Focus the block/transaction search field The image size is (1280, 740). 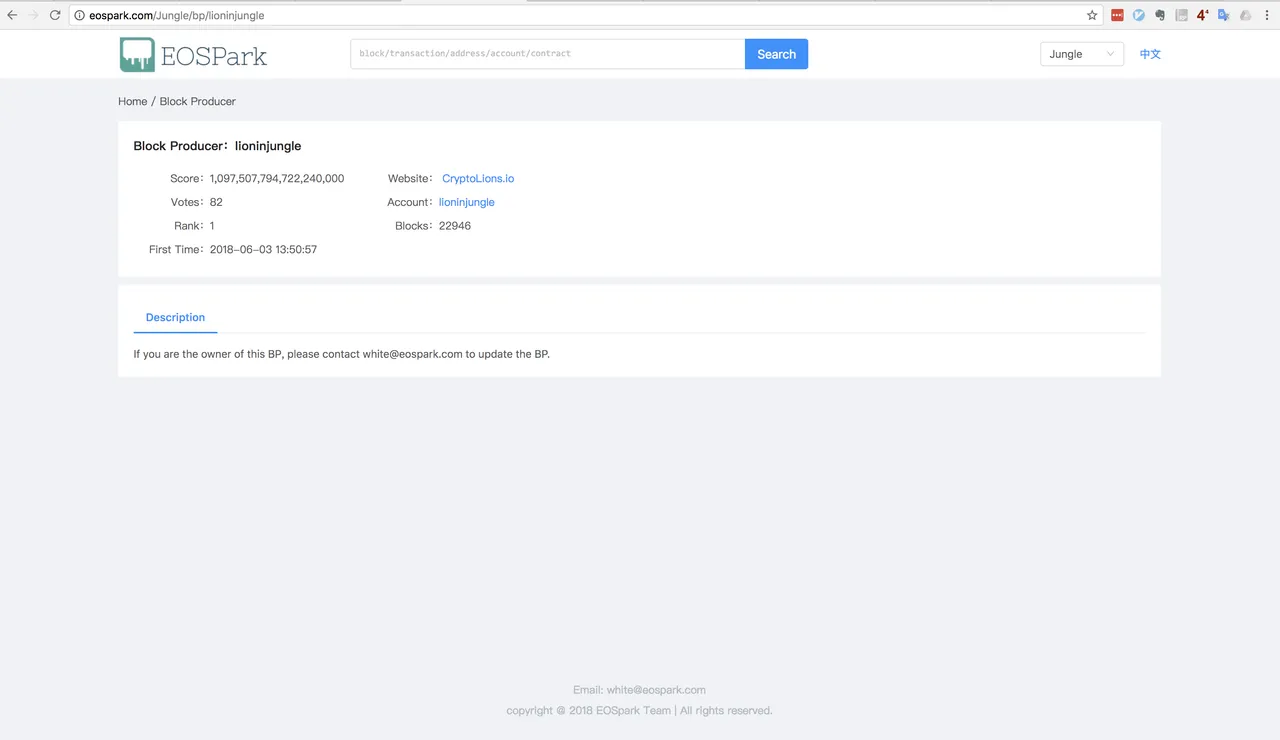[x=548, y=54]
